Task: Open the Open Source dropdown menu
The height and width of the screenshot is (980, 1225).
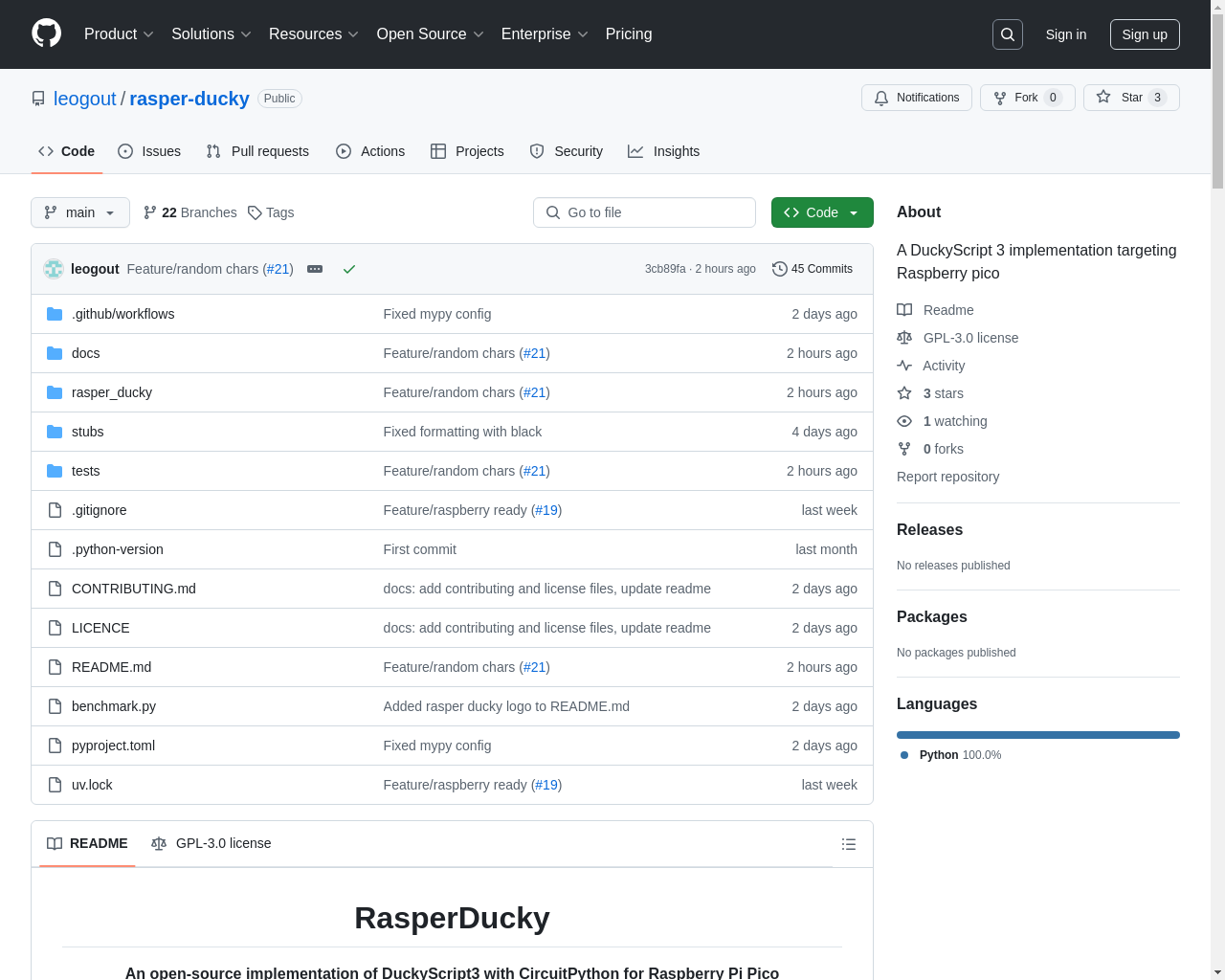Action: (431, 34)
